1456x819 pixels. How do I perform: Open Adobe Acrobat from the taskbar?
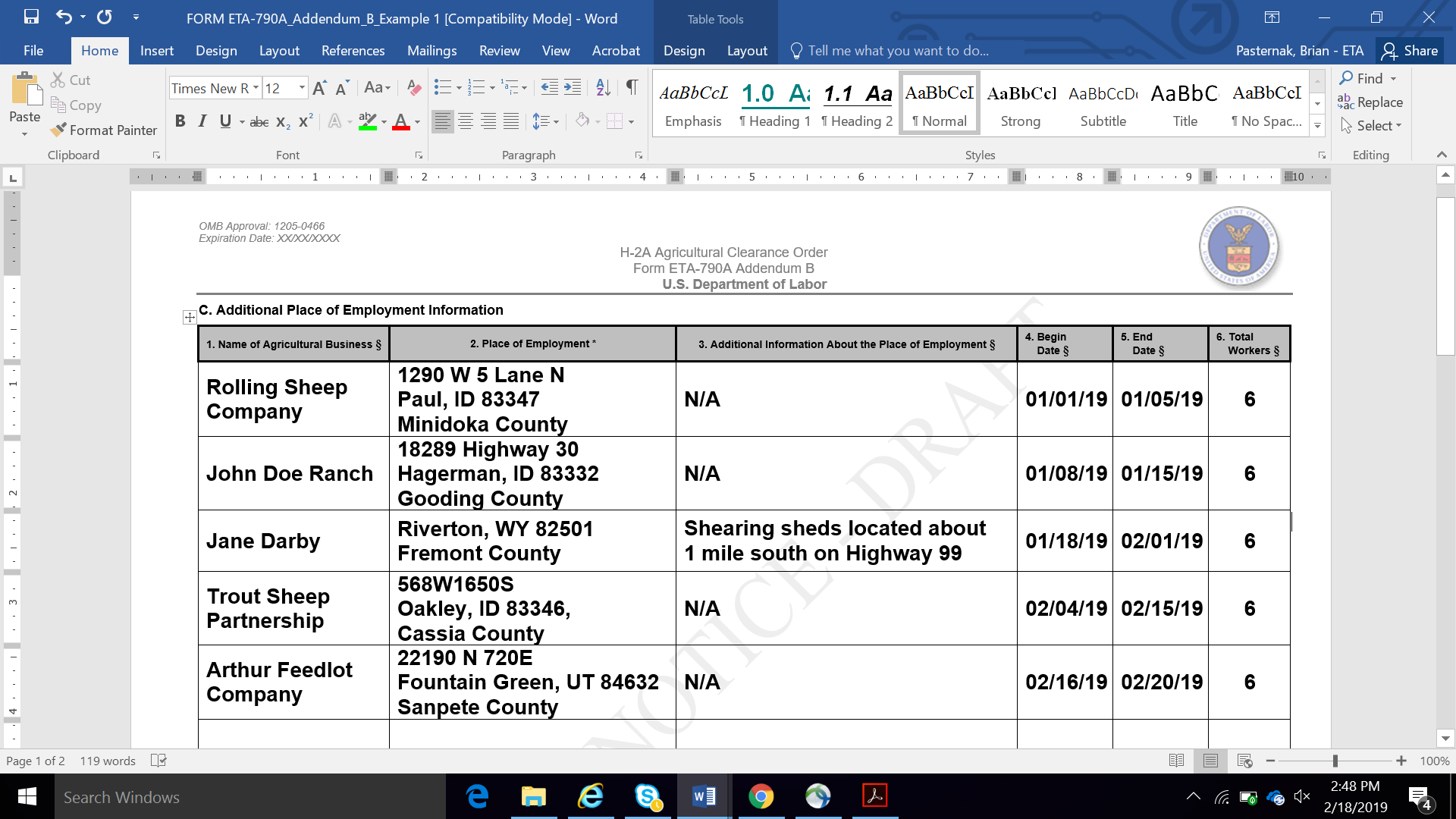[874, 796]
